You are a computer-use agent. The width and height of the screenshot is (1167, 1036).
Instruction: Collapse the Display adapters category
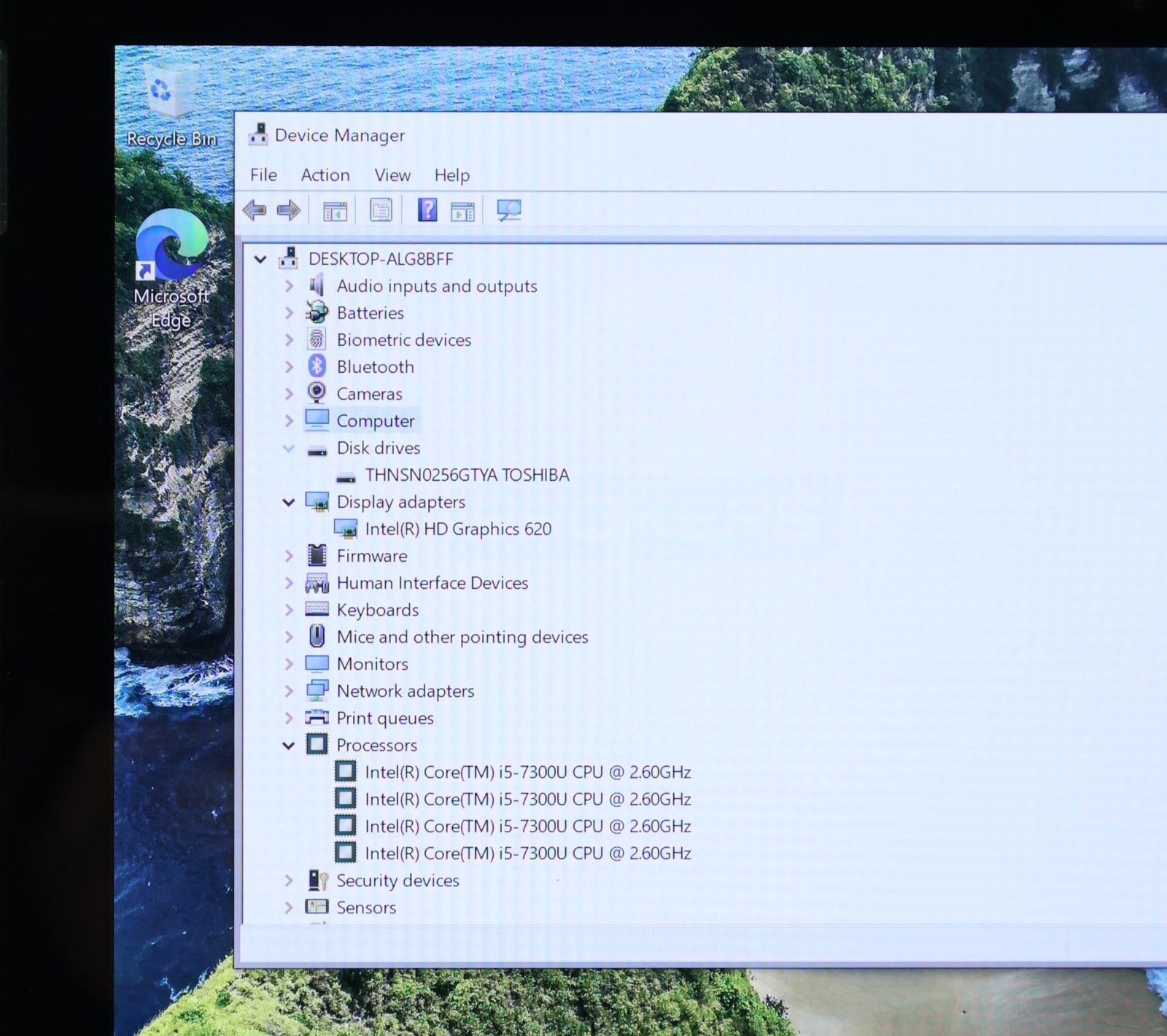(x=289, y=502)
